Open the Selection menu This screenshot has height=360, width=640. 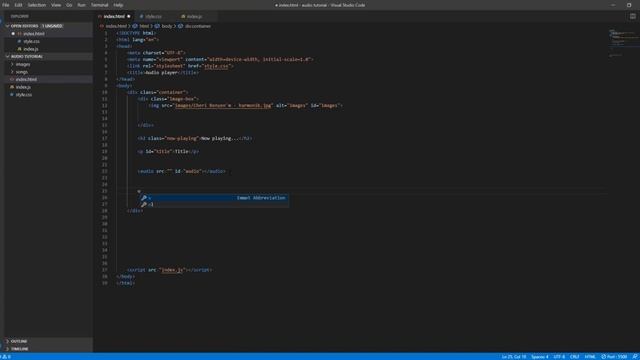point(37,5)
